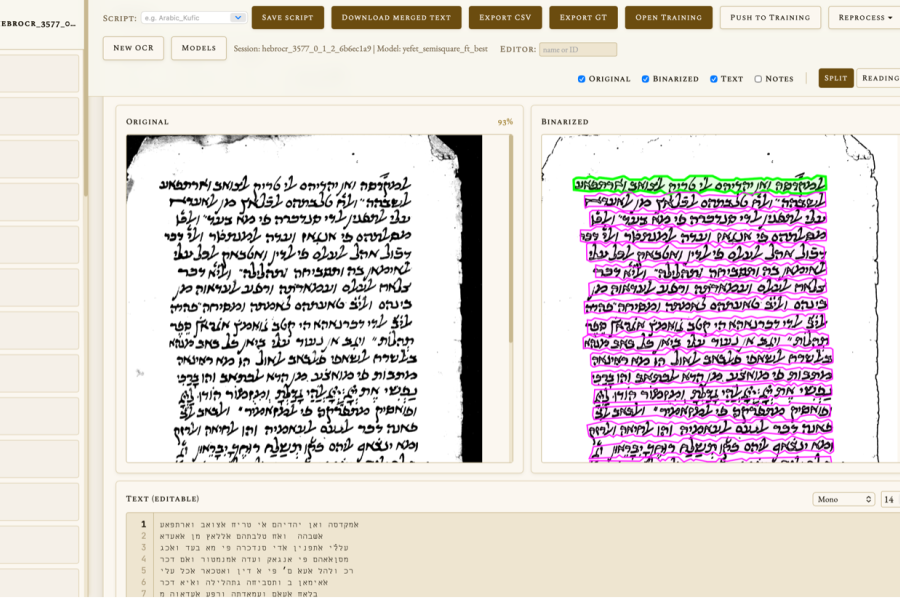Click line 2 in the editable text
The image size is (900, 600).
coord(242,536)
